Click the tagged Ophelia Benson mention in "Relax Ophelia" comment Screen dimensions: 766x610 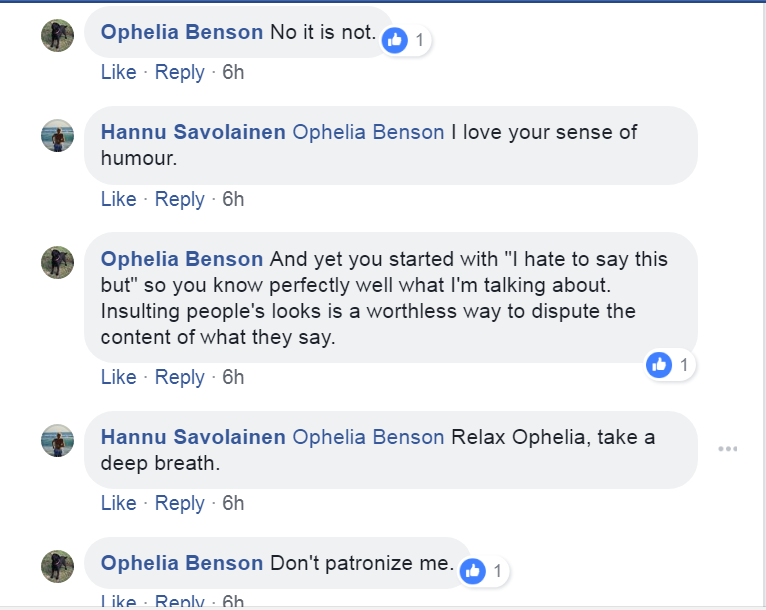point(368,436)
